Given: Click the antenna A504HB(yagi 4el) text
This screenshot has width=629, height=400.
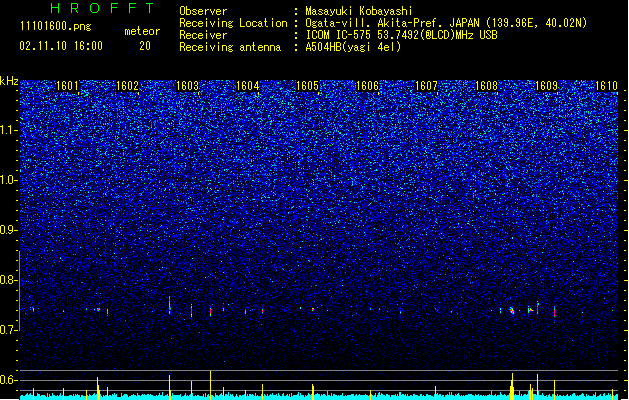Looking at the screenshot, I should pyautogui.click(x=353, y=47).
